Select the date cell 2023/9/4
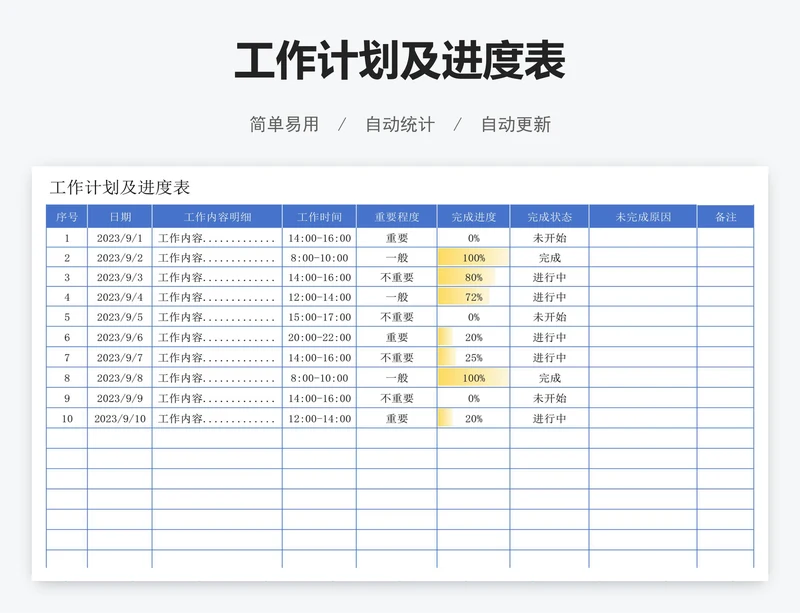Image resolution: width=800 pixels, height=613 pixels. point(120,297)
